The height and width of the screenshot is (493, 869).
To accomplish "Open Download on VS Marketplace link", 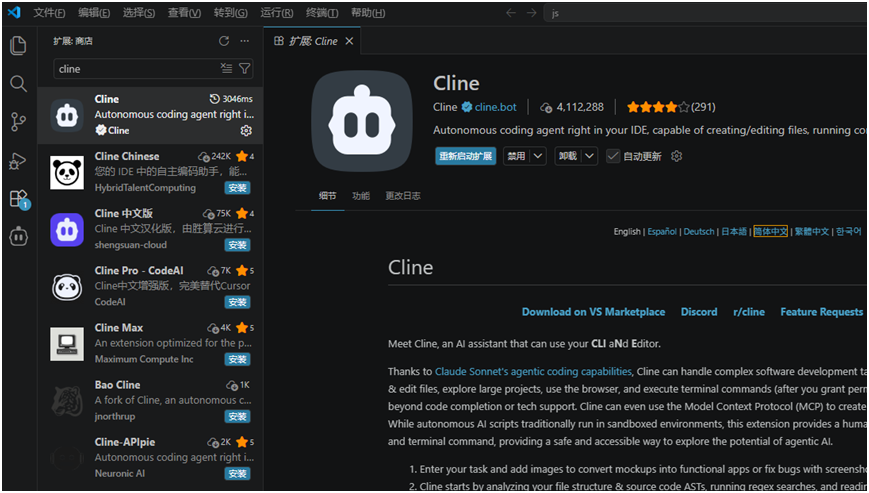I will (593, 312).
